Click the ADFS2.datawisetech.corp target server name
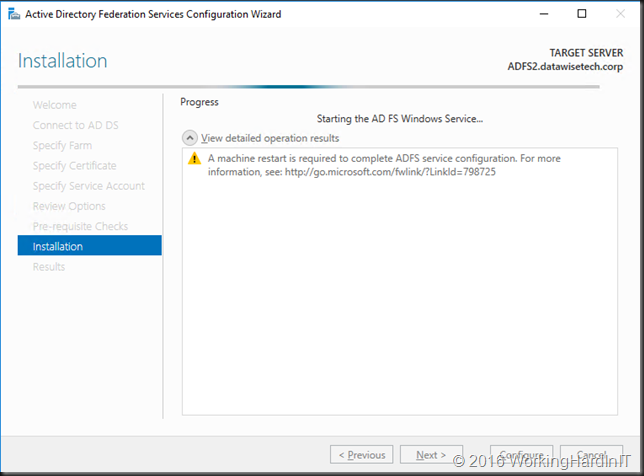Viewport: 644px width, 476px height. coord(565,67)
